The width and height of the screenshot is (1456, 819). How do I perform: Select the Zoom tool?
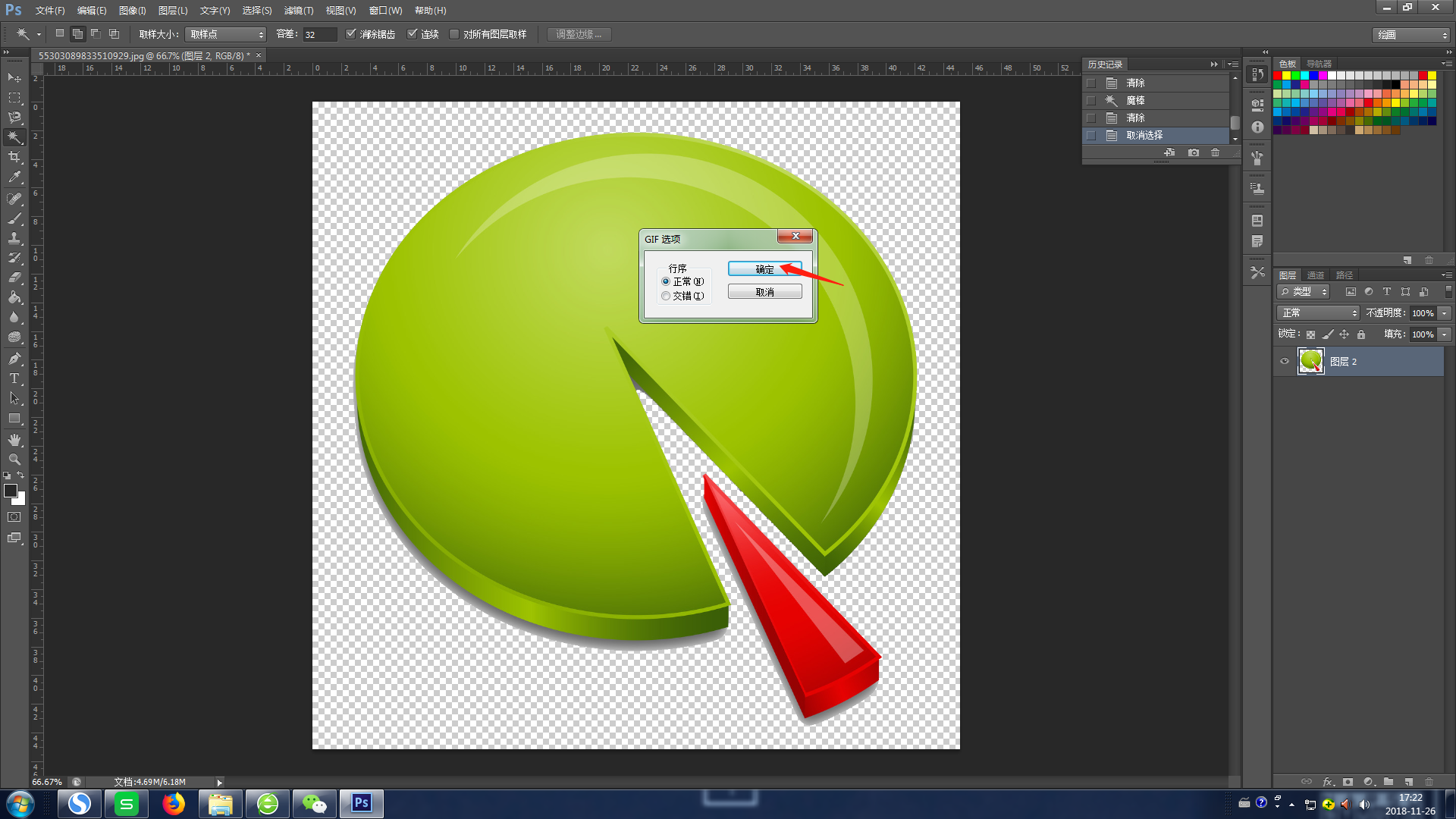tap(14, 460)
